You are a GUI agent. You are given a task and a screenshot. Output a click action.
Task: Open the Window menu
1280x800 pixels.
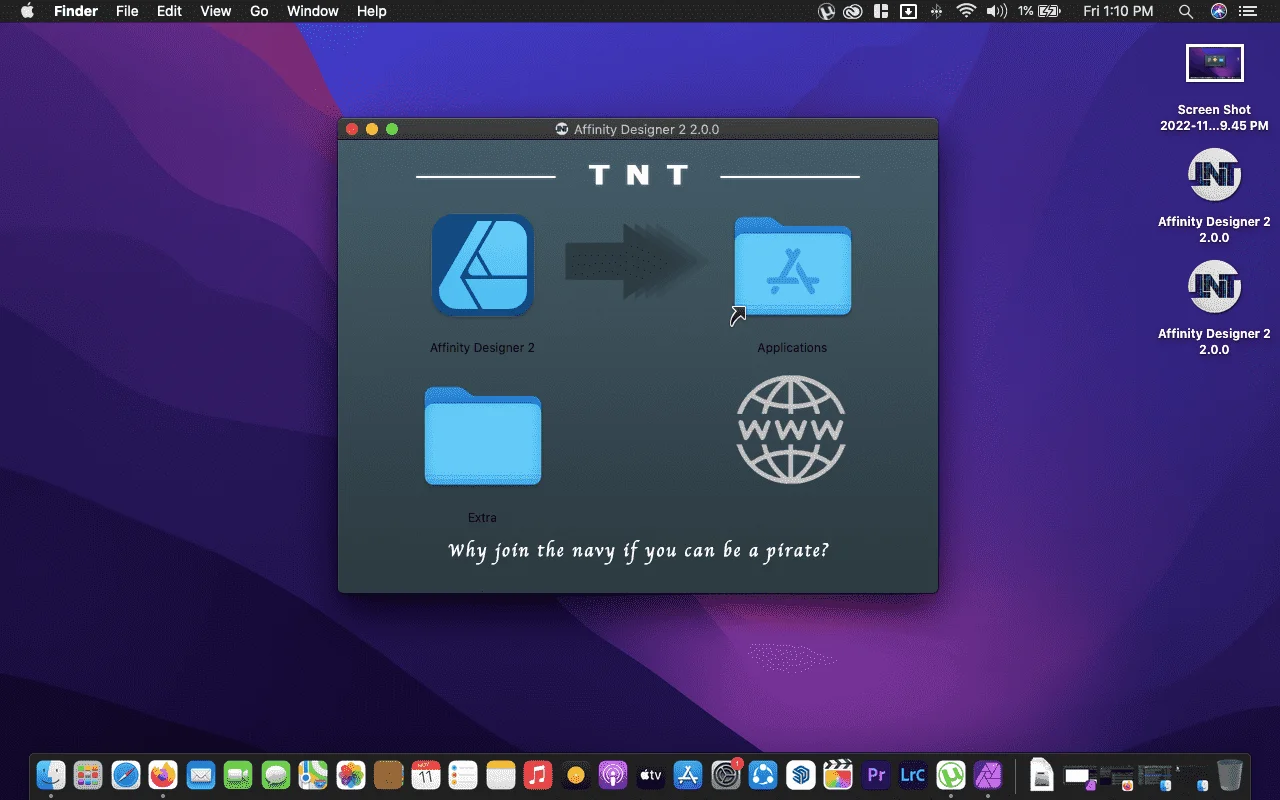tap(312, 11)
